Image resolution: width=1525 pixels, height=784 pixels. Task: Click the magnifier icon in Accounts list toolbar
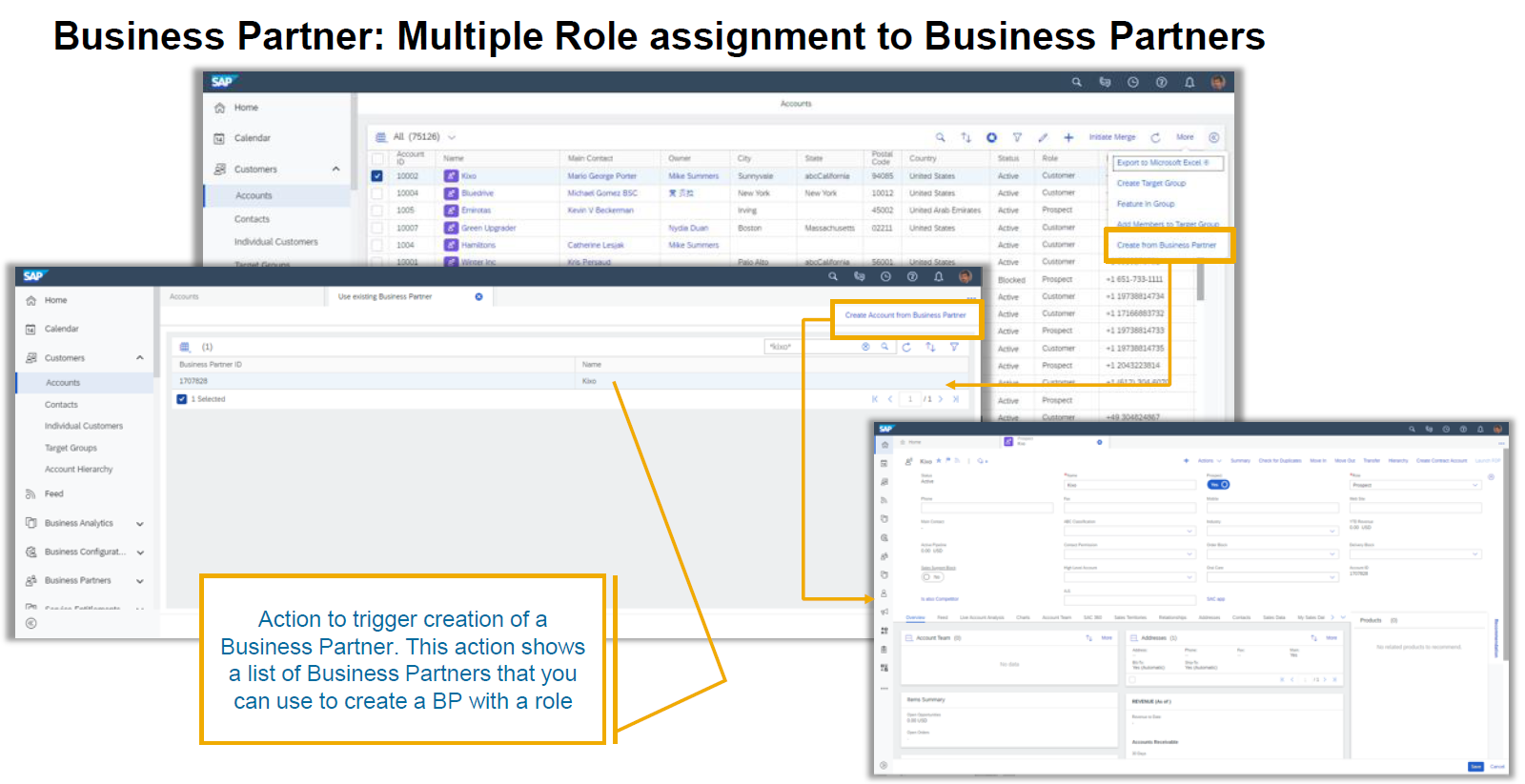click(940, 137)
